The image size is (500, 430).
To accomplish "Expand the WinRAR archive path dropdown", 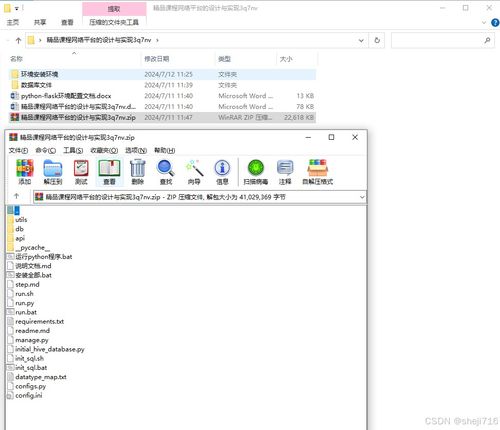I will coord(362,197).
